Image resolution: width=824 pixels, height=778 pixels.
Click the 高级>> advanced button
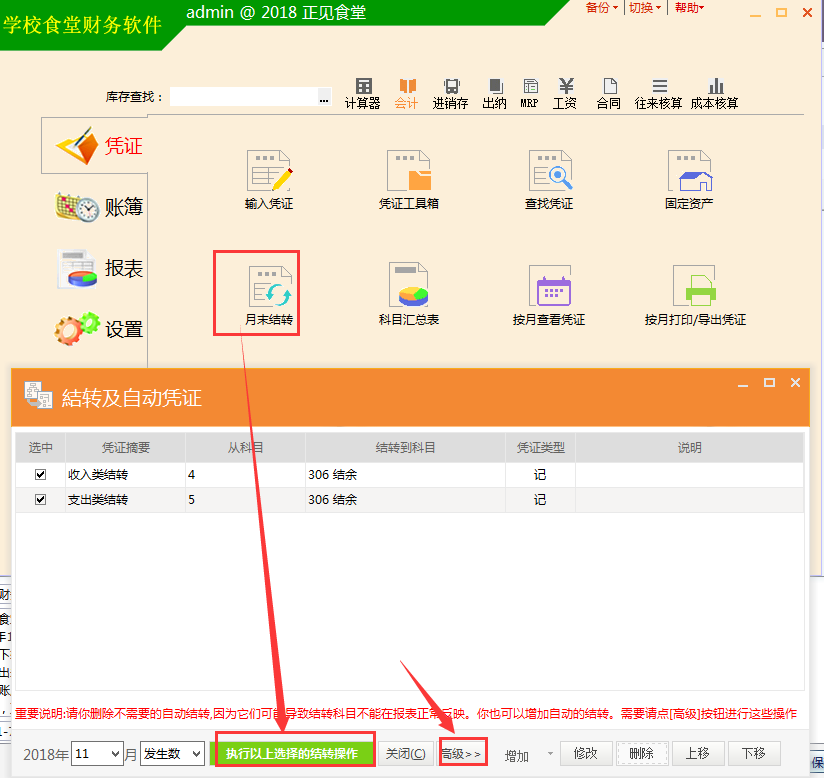pyautogui.click(x=461, y=754)
